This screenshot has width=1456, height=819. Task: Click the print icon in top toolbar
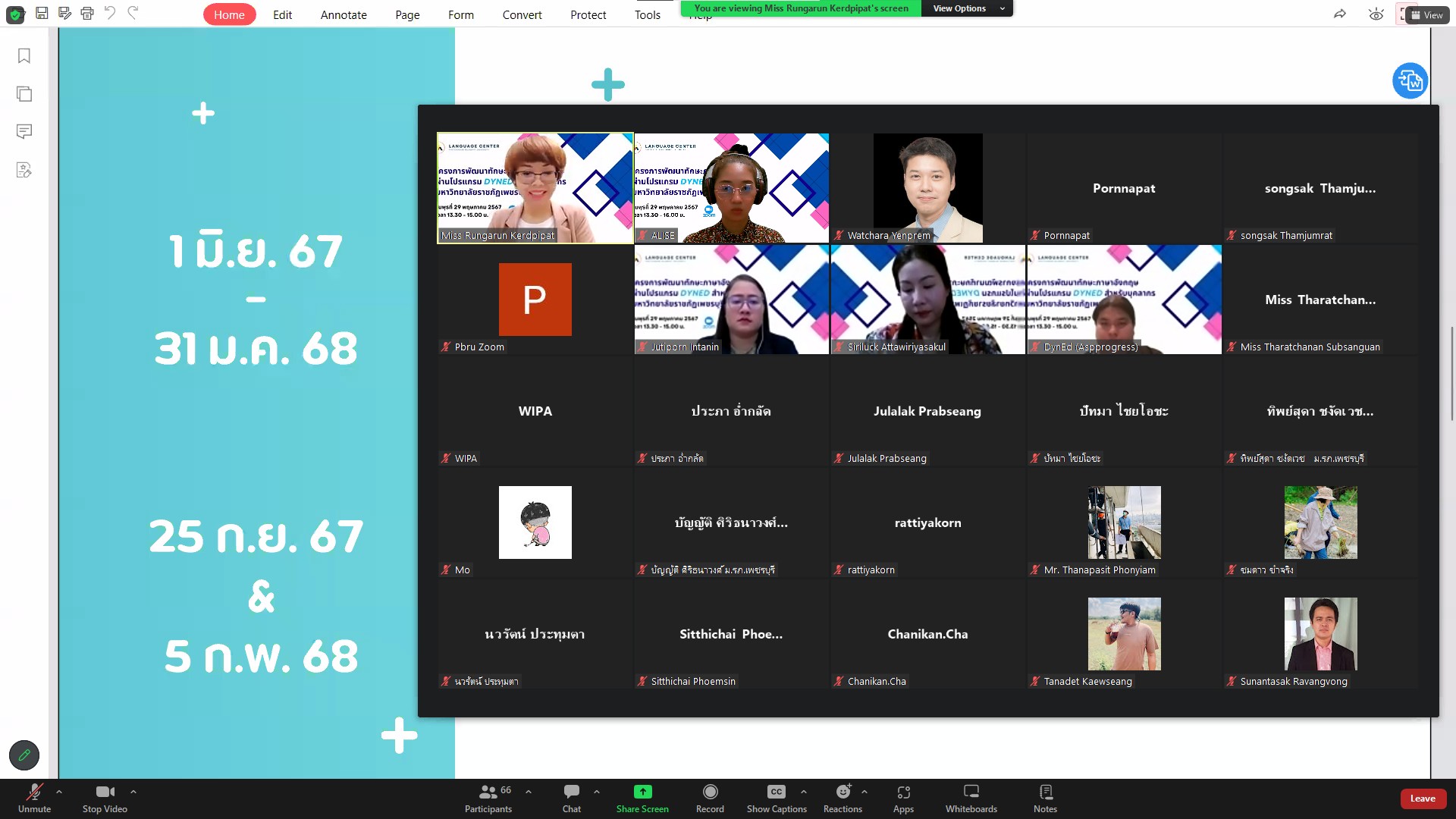click(x=87, y=13)
